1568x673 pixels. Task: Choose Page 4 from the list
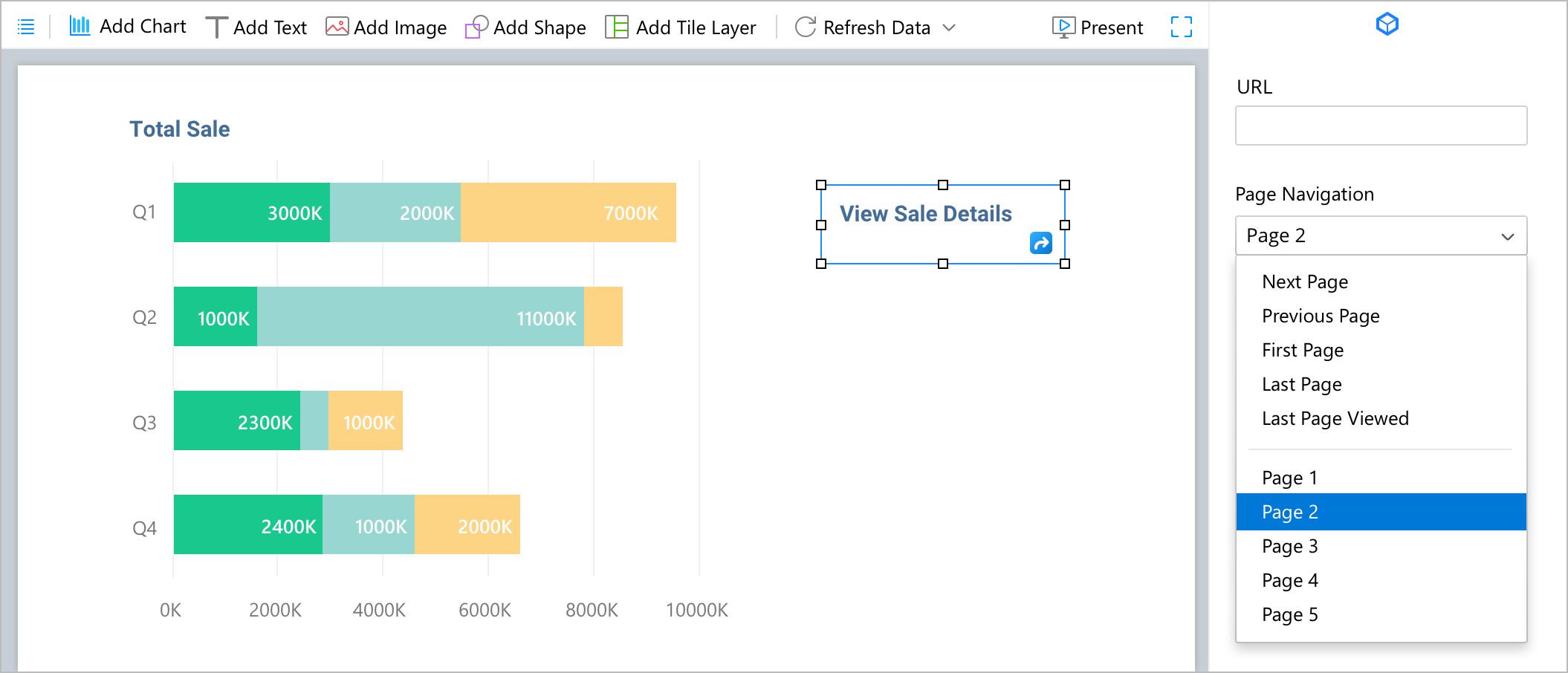click(1381, 580)
